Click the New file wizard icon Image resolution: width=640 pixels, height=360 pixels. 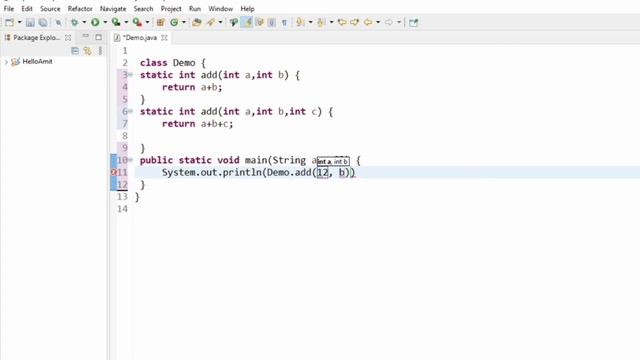pyautogui.click(x=9, y=22)
